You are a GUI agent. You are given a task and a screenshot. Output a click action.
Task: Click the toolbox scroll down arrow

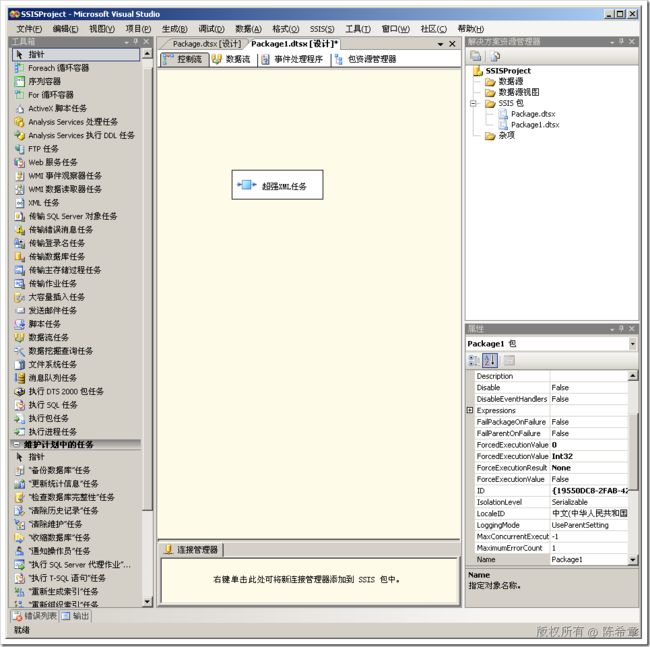point(147,601)
